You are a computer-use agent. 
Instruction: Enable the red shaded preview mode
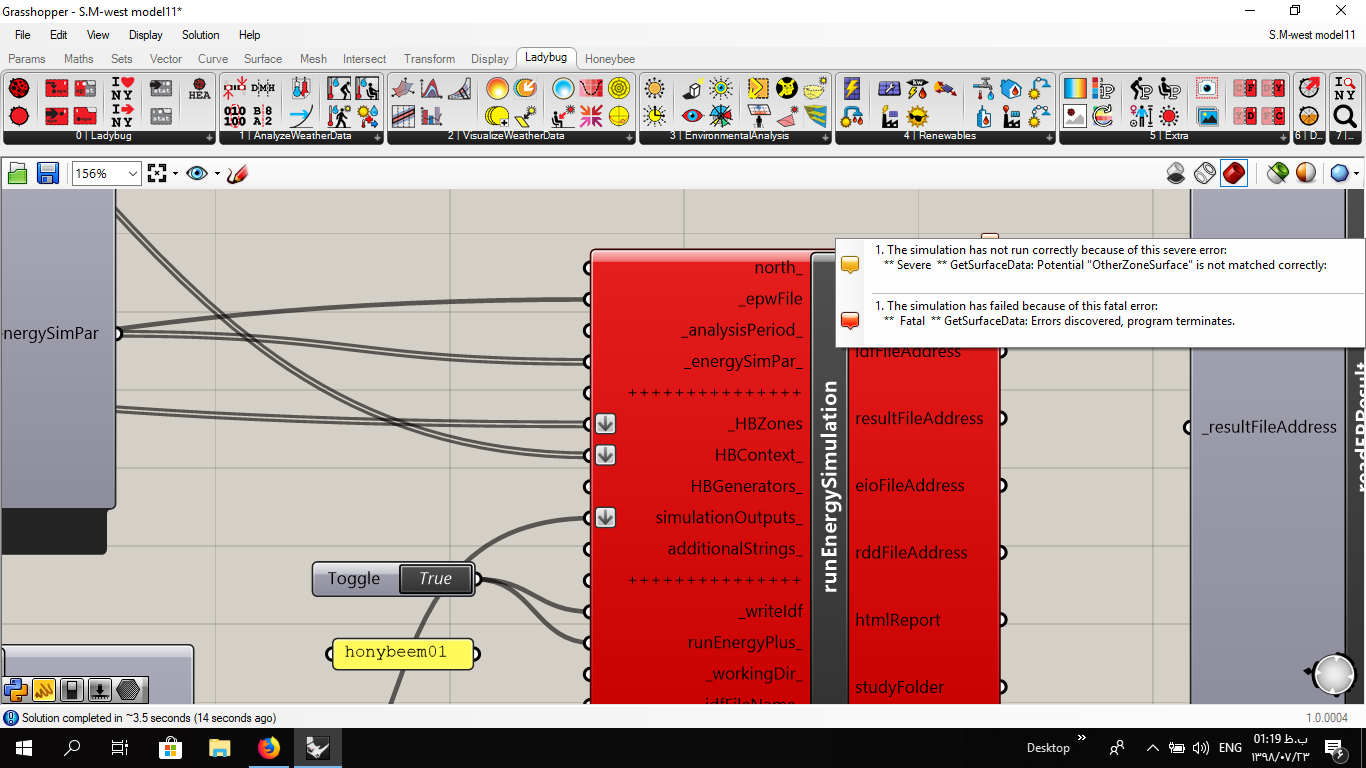(1234, 174)
